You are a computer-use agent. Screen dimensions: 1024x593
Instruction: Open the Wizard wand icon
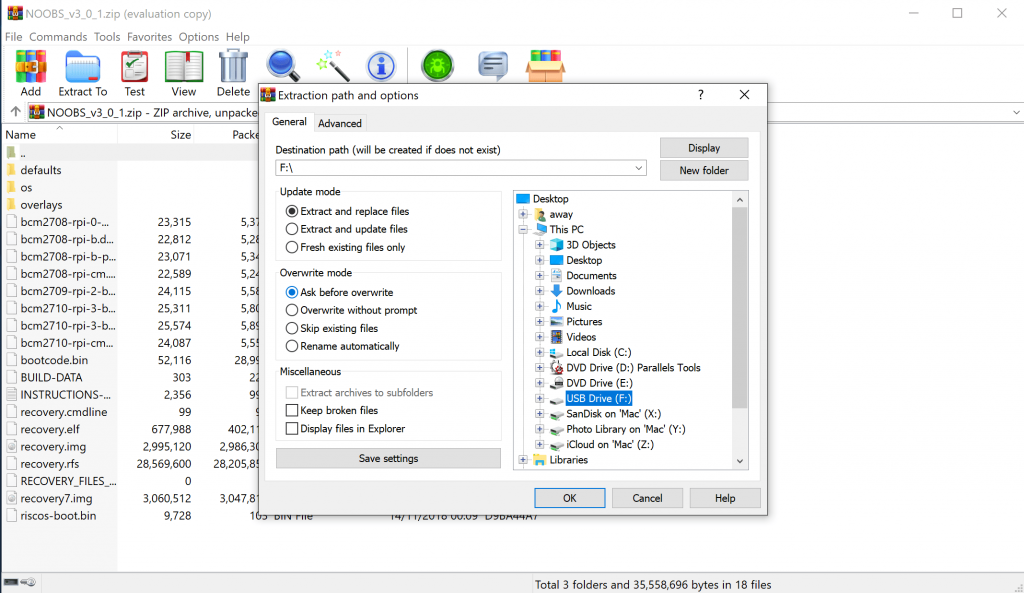331,66
